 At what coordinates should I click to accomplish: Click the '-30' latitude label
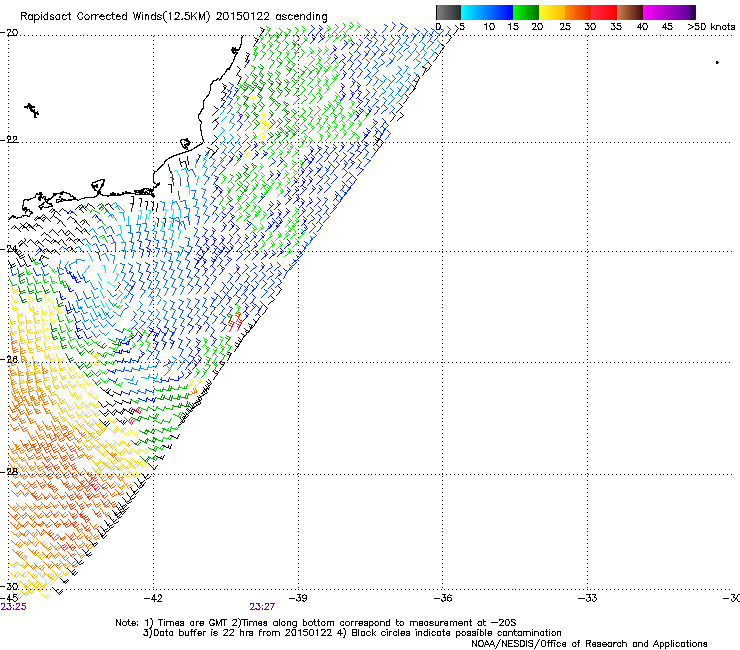click(9, 586)
